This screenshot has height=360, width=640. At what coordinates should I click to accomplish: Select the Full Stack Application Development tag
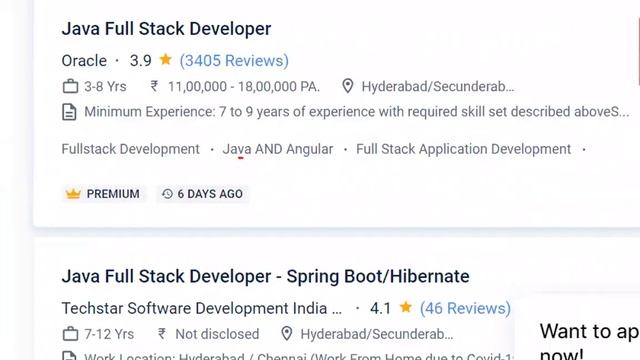point(463,149)
